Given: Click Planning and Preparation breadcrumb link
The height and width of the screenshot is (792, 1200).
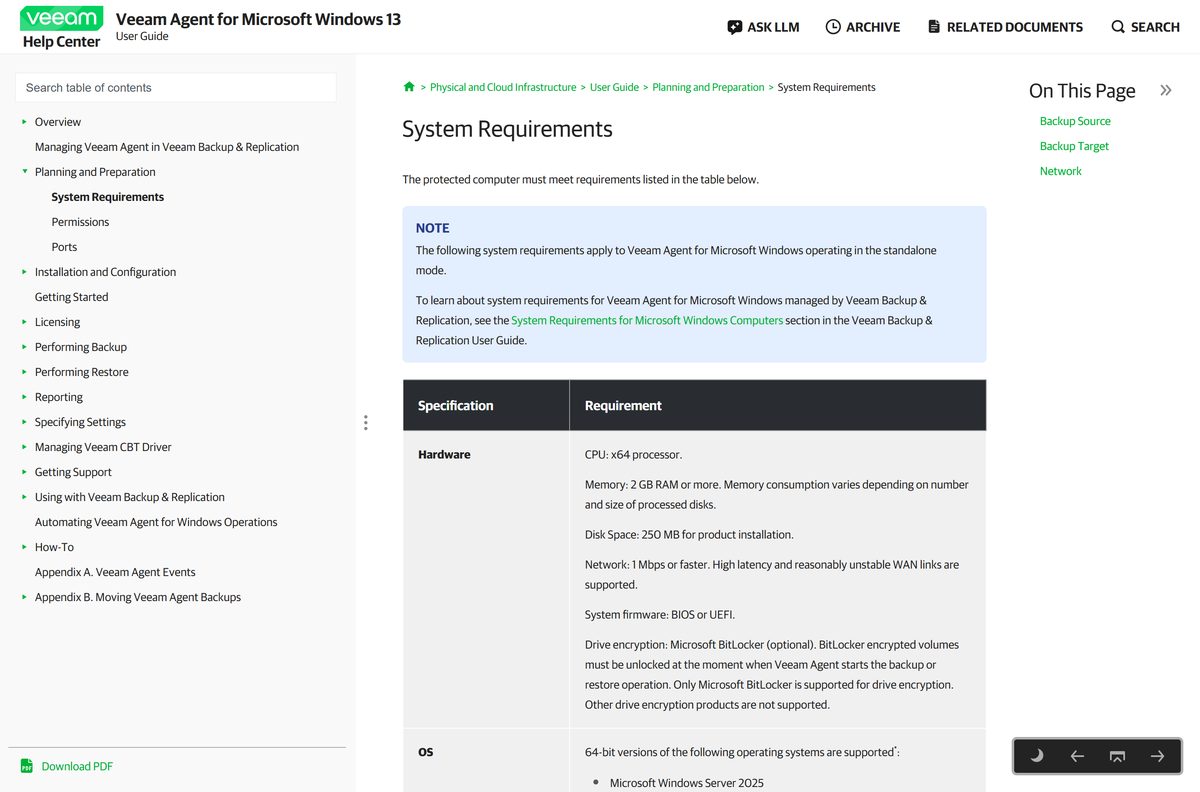Looking at the screenshot, I should [x=708, y=87].
